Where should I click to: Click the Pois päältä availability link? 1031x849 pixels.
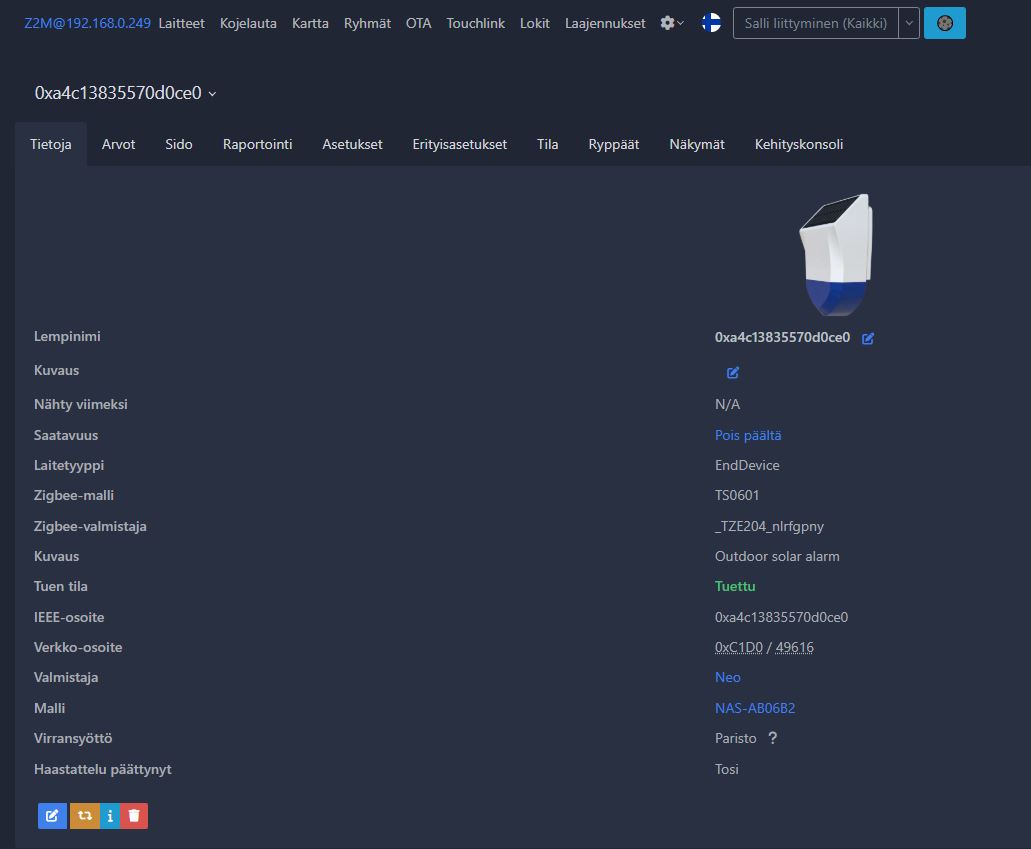point(748,435)
